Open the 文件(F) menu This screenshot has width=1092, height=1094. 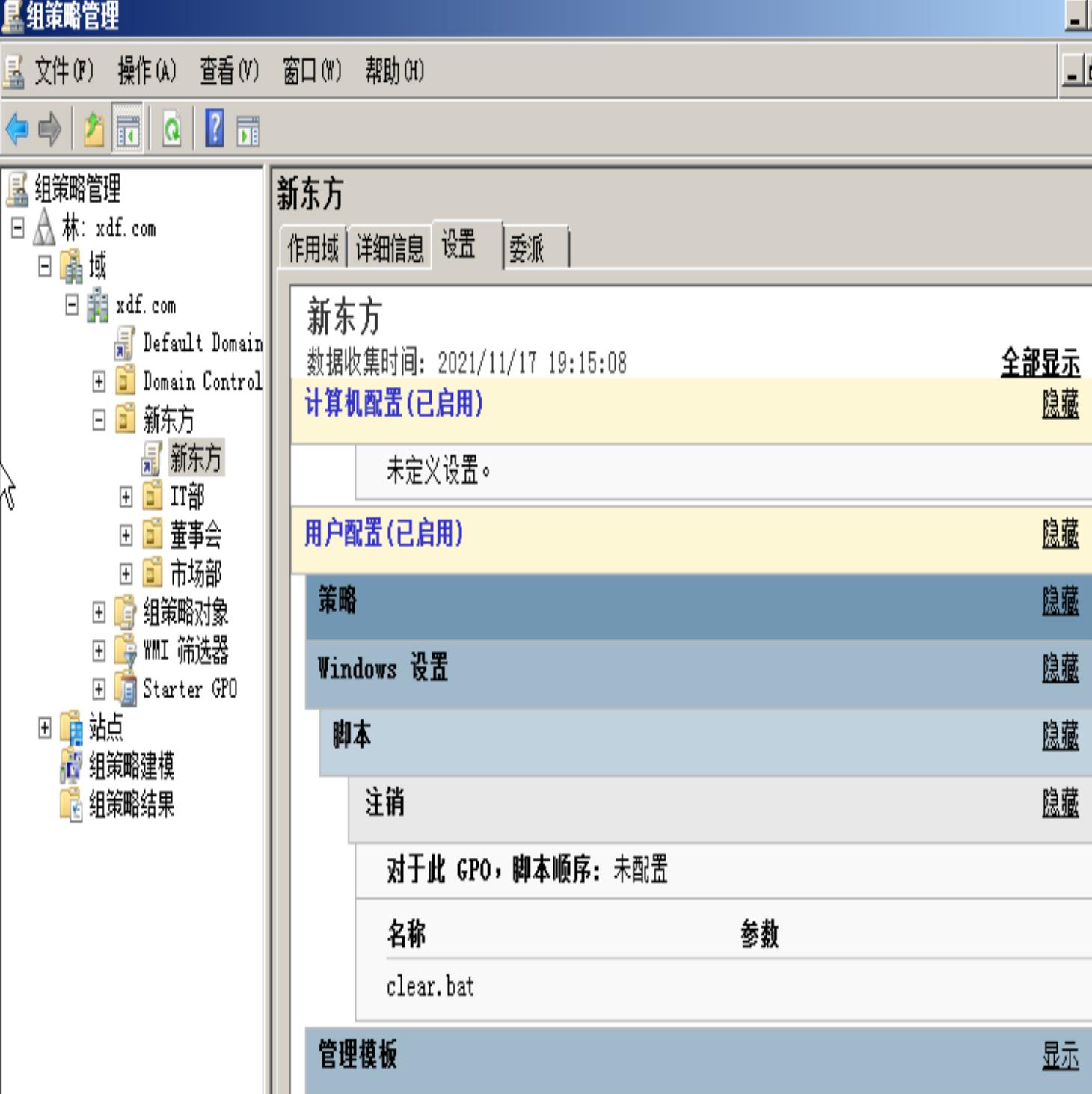pos(64,72)
